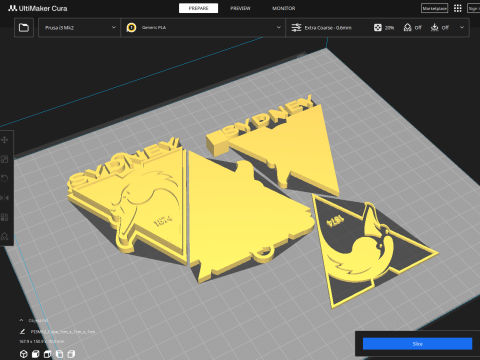
Task: Collapse the Object list panel
Action: point(21,320)
